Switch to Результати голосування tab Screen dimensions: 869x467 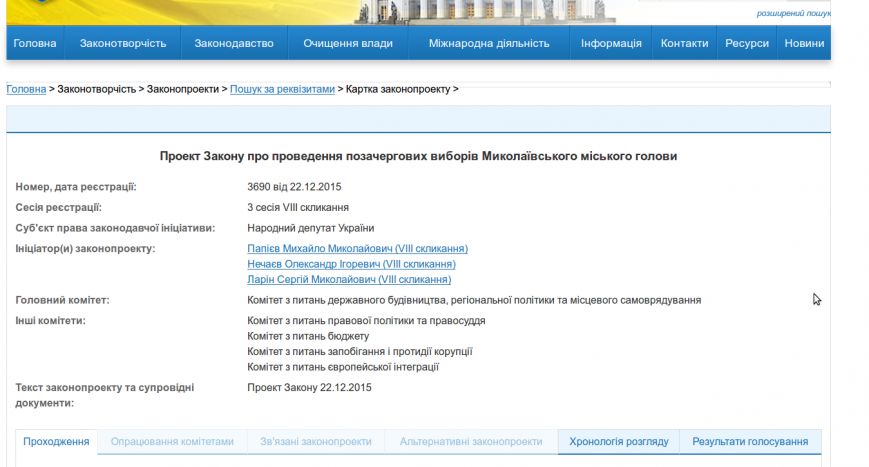750,442
